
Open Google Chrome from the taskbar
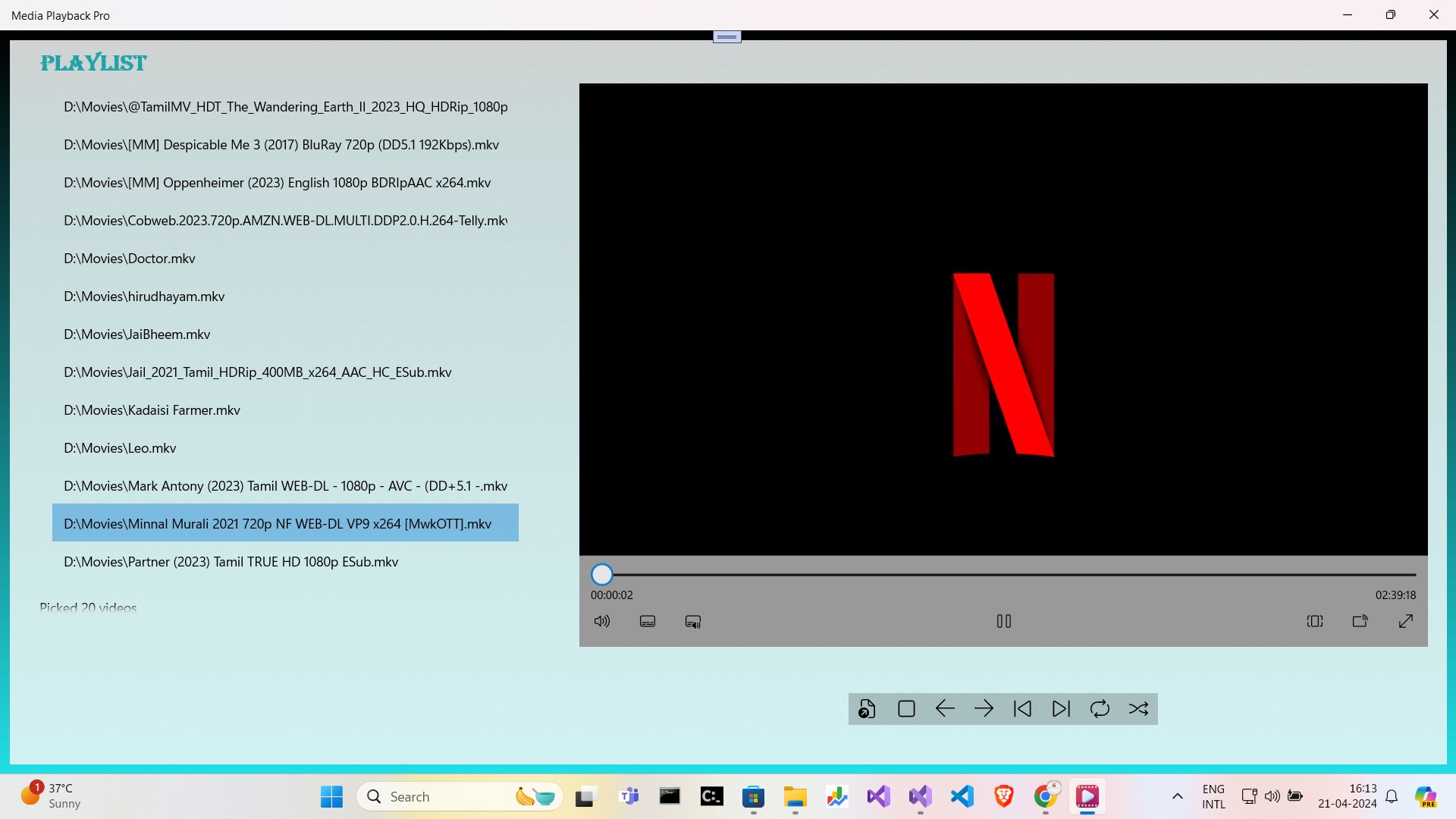click(x=1045, y=796)
